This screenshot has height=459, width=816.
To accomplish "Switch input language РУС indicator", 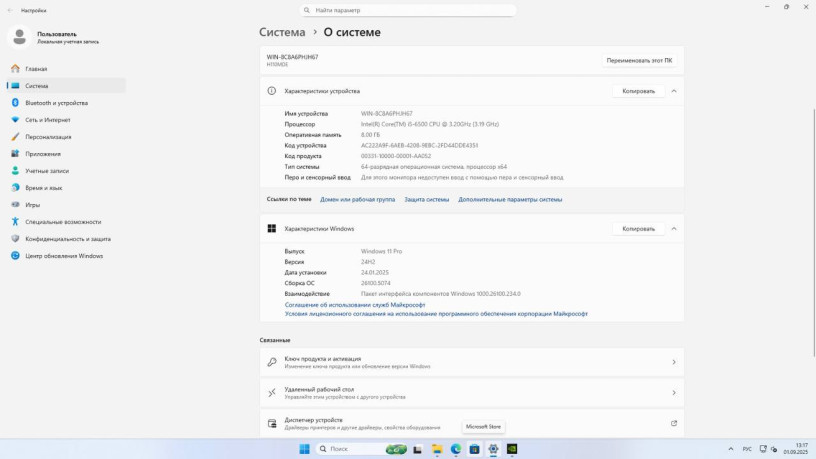I will pyautogui.click(x=747, y=449).
